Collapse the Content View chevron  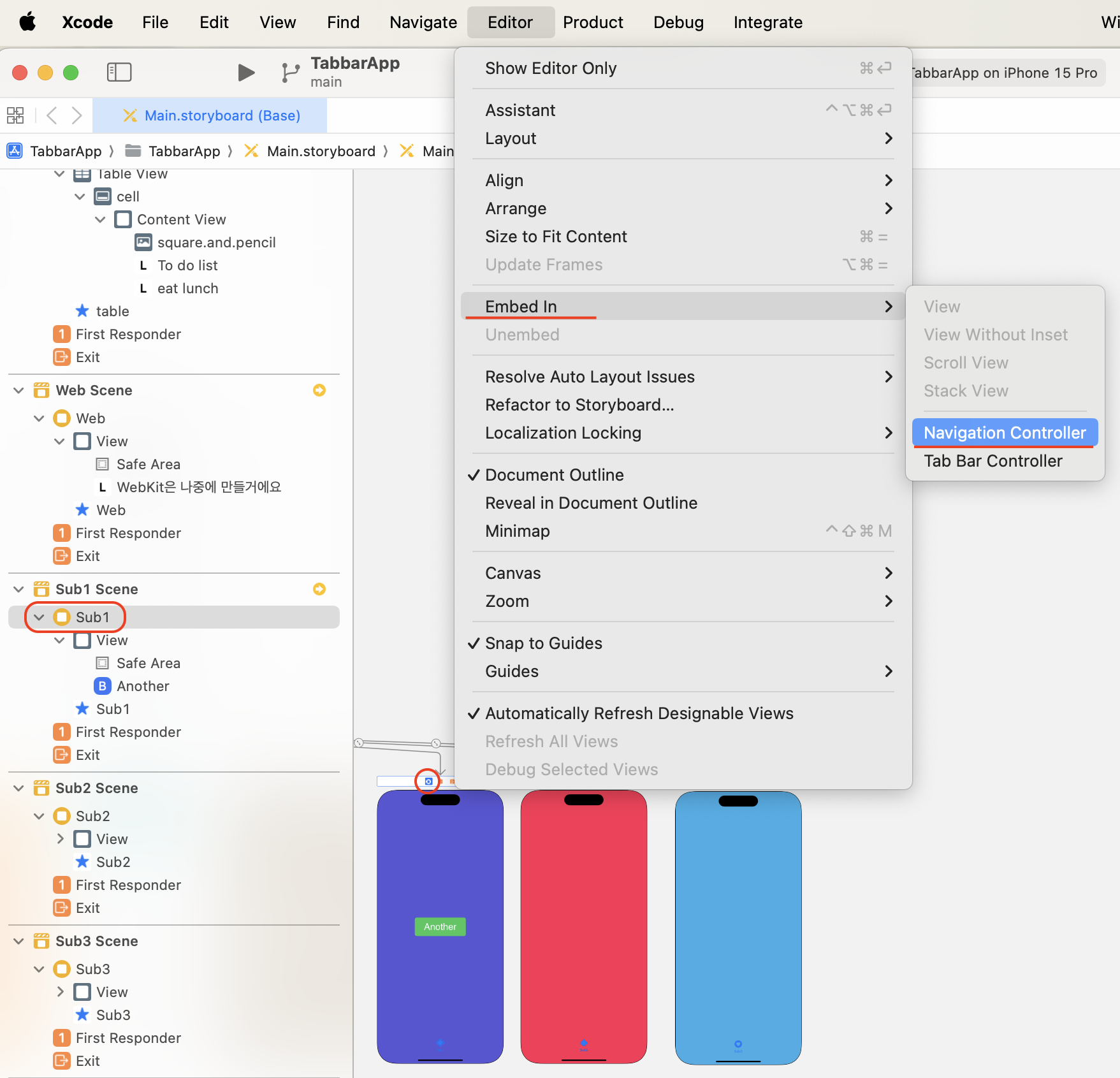[x=100, y=219]
